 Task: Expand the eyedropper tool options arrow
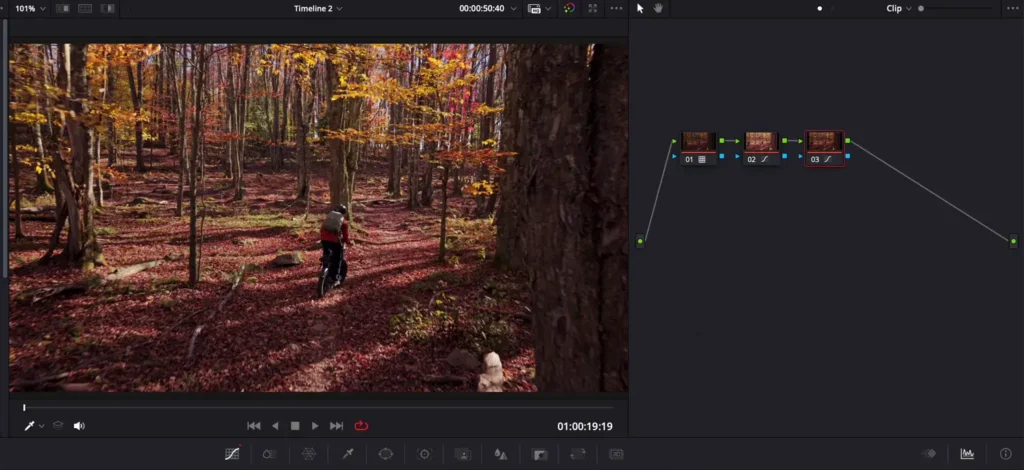pos(42,426)
